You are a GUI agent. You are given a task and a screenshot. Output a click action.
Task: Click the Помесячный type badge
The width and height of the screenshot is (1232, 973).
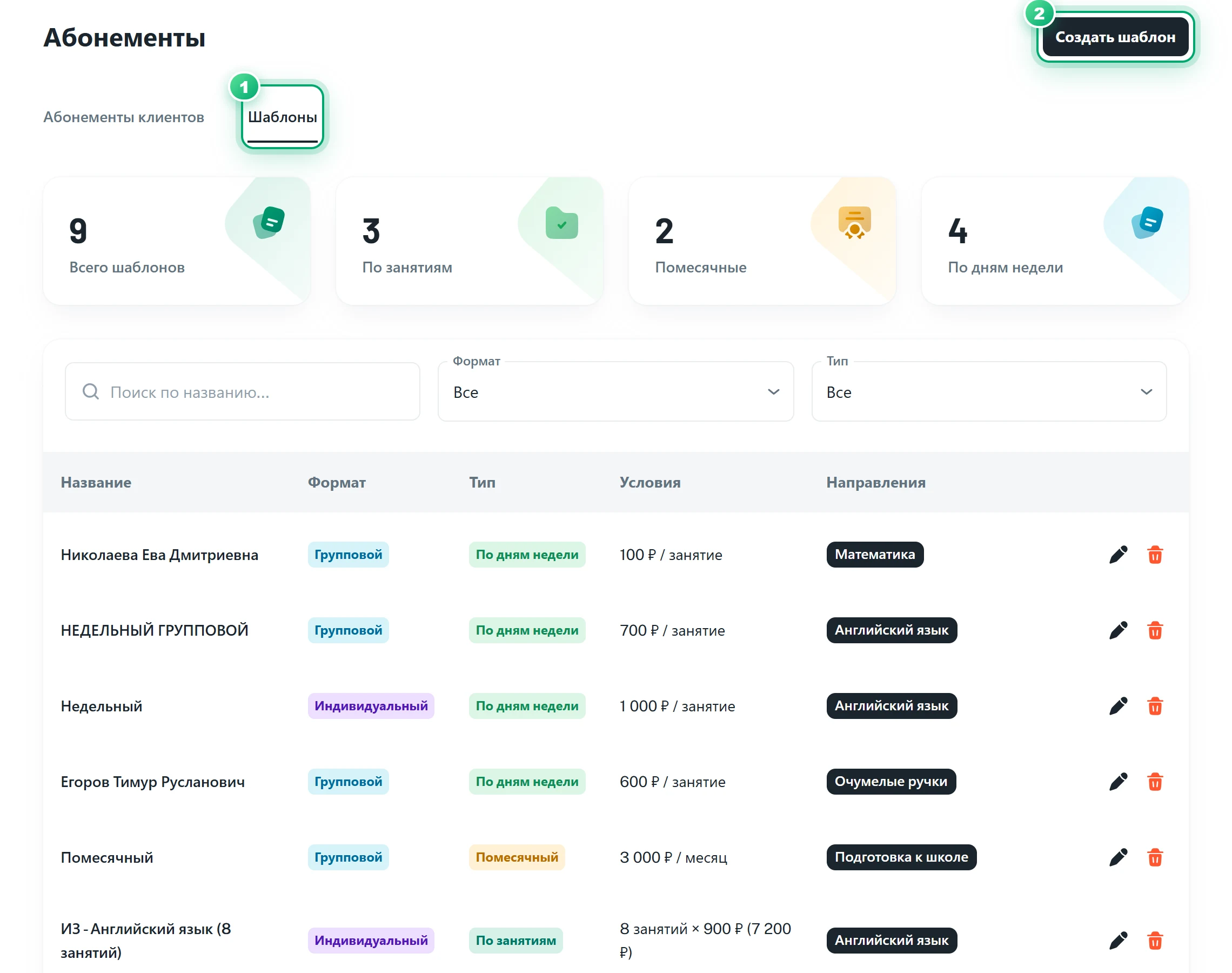pyautogui.click(x=517, y=857)
